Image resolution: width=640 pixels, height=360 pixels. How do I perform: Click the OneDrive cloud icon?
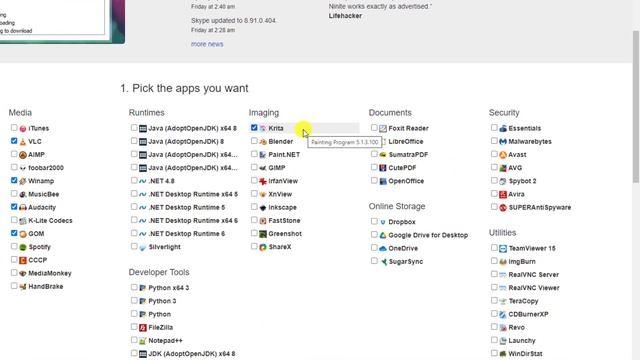pos(383,248)
